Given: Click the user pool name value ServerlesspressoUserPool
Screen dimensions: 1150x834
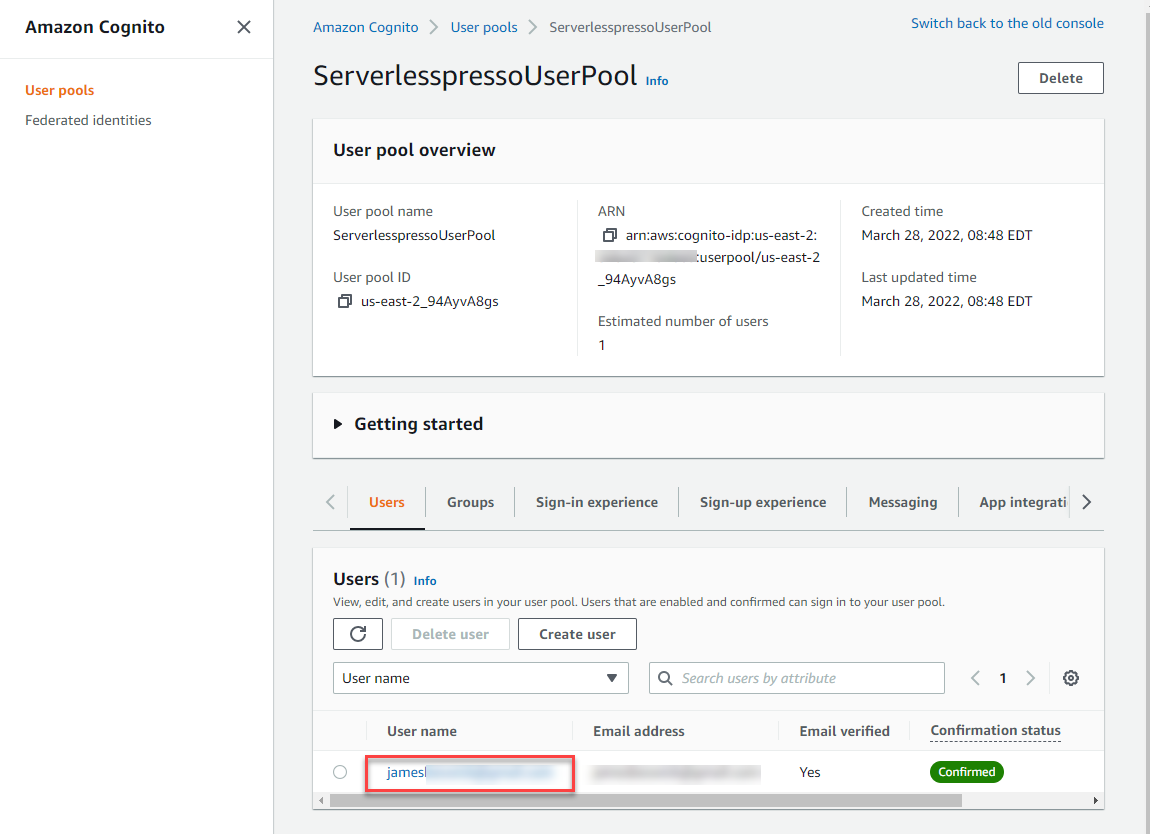Looking at the screenshot, I should pos(414,235).
